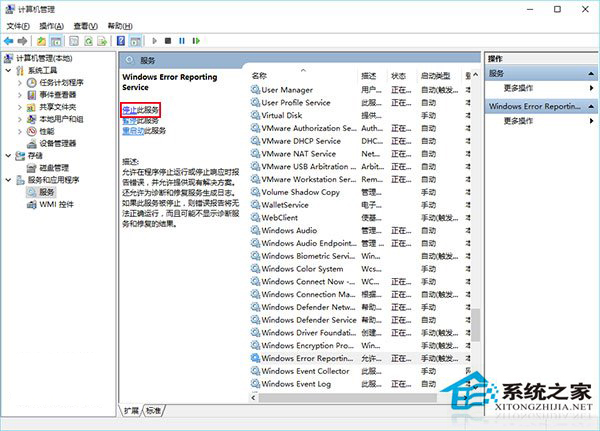Select WMI 控件 in the tree
The height and width of the screenshot is (431, 600).
[56, 204]
